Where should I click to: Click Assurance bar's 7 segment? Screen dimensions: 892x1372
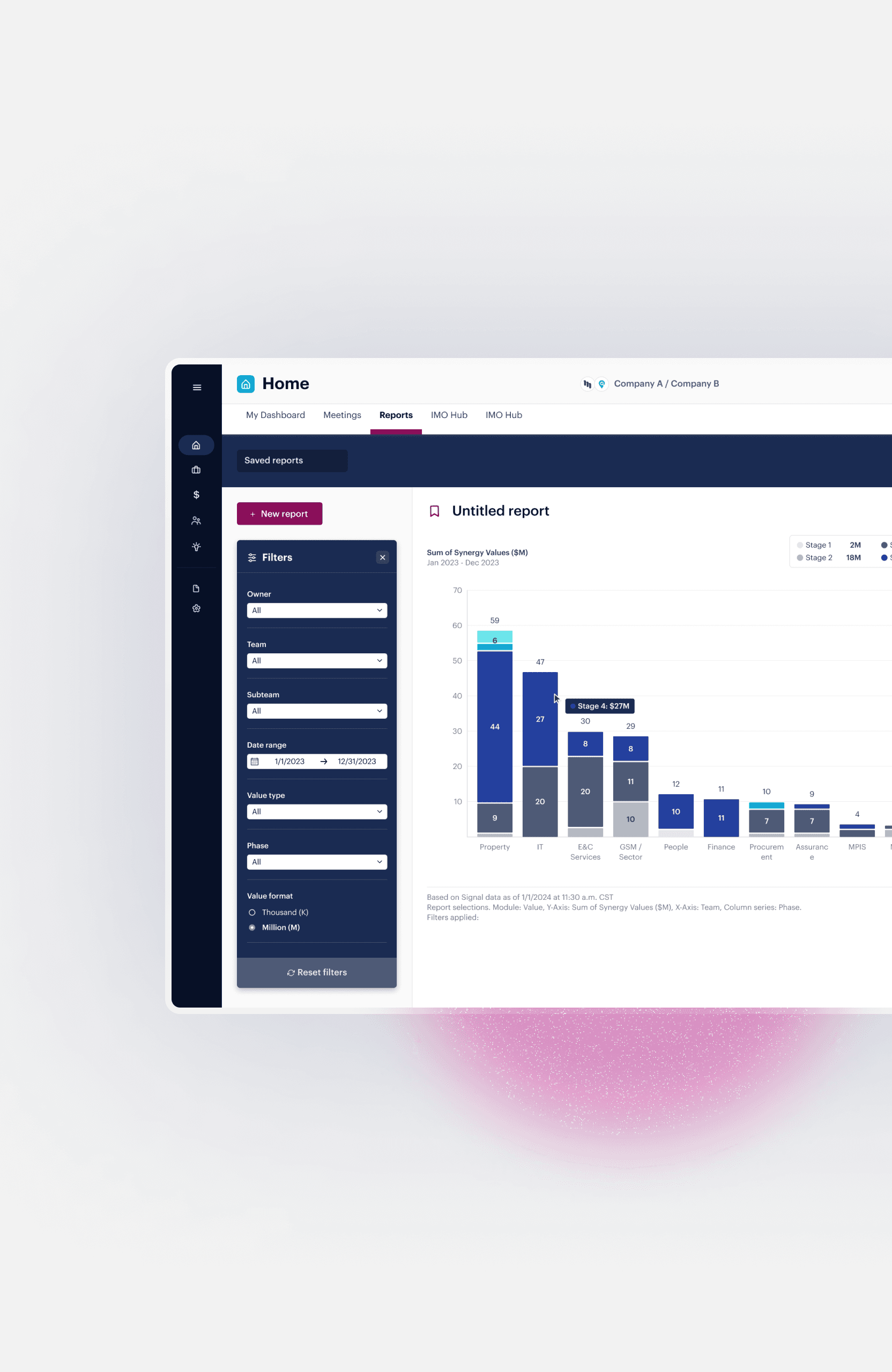point(812,821)
